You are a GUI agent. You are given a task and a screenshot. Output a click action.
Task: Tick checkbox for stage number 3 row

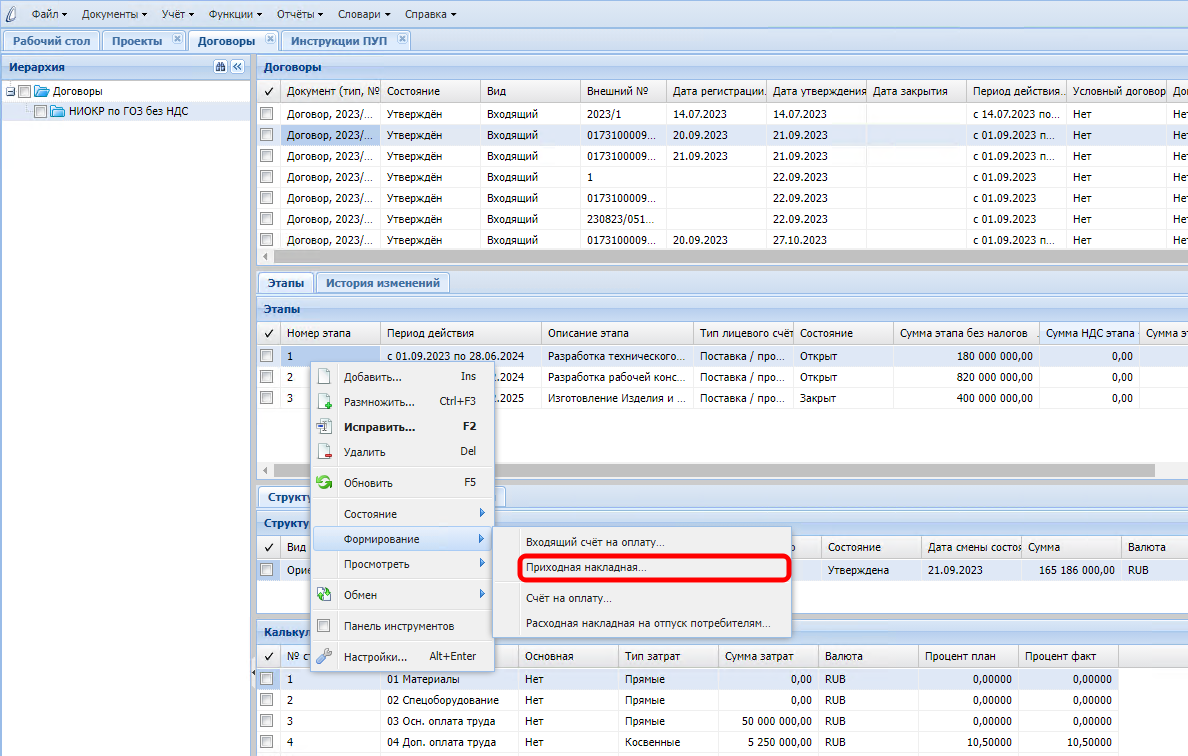tap(267, 398)
